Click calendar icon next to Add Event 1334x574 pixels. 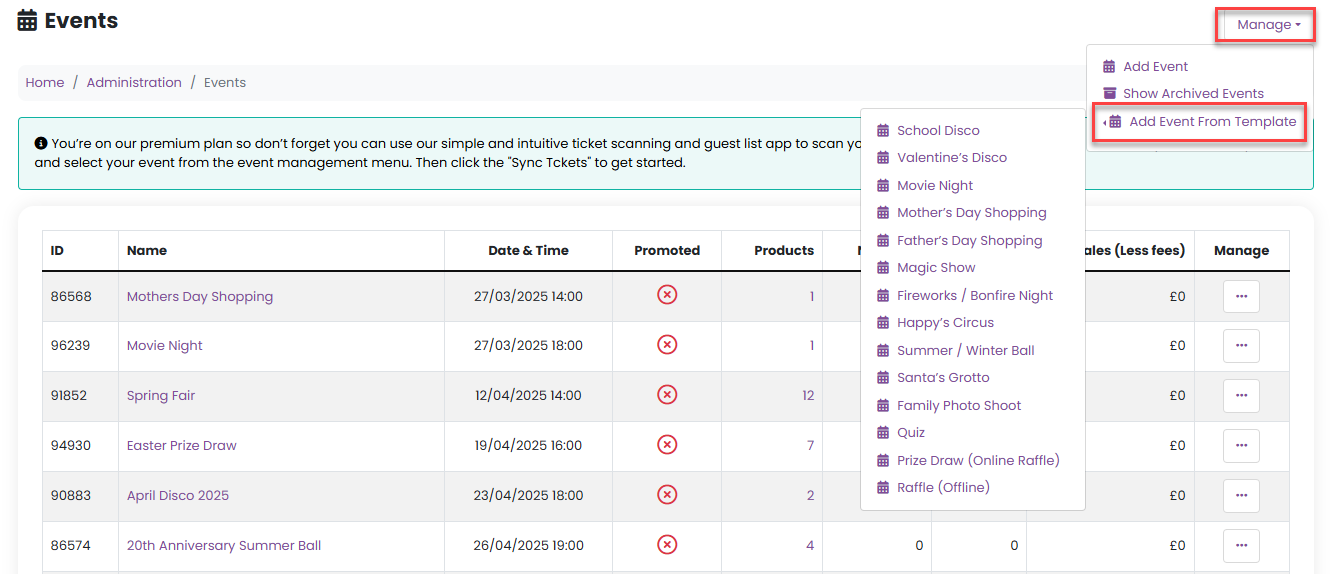tap(1109, 67)
